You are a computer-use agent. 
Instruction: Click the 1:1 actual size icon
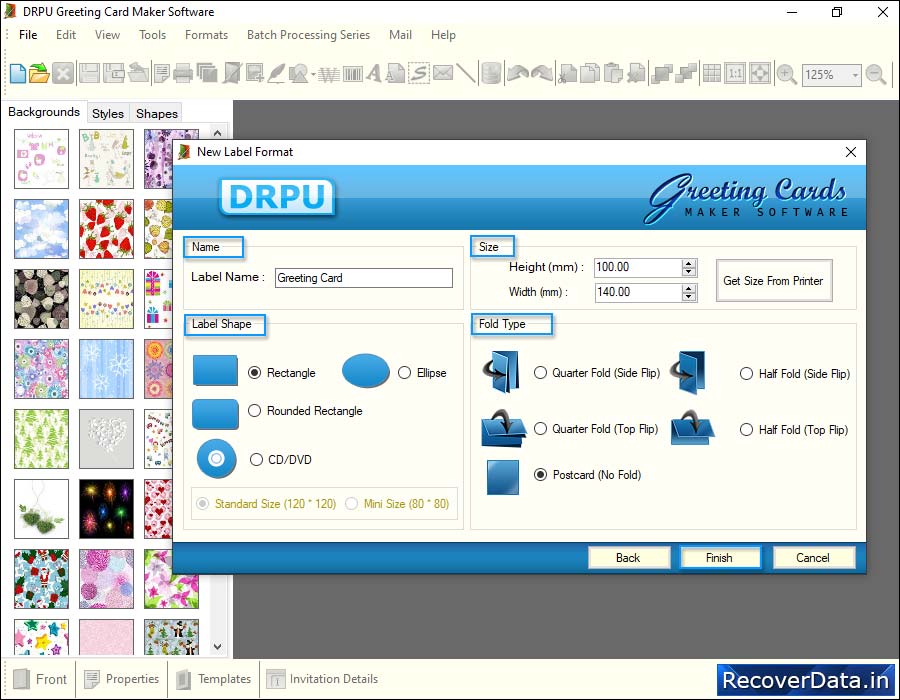pos(735,74)
